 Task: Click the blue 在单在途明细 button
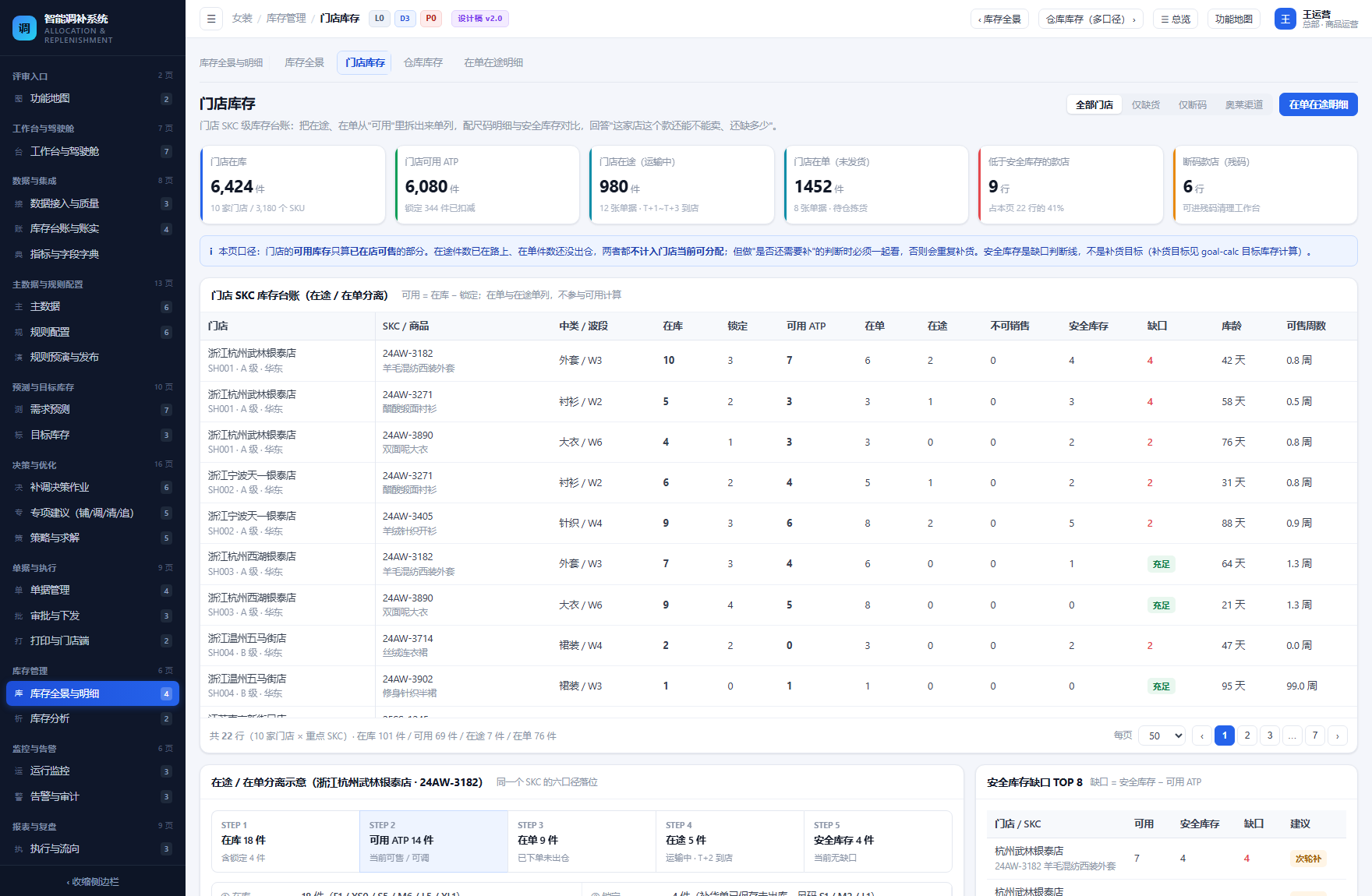tap(1318, 104)
